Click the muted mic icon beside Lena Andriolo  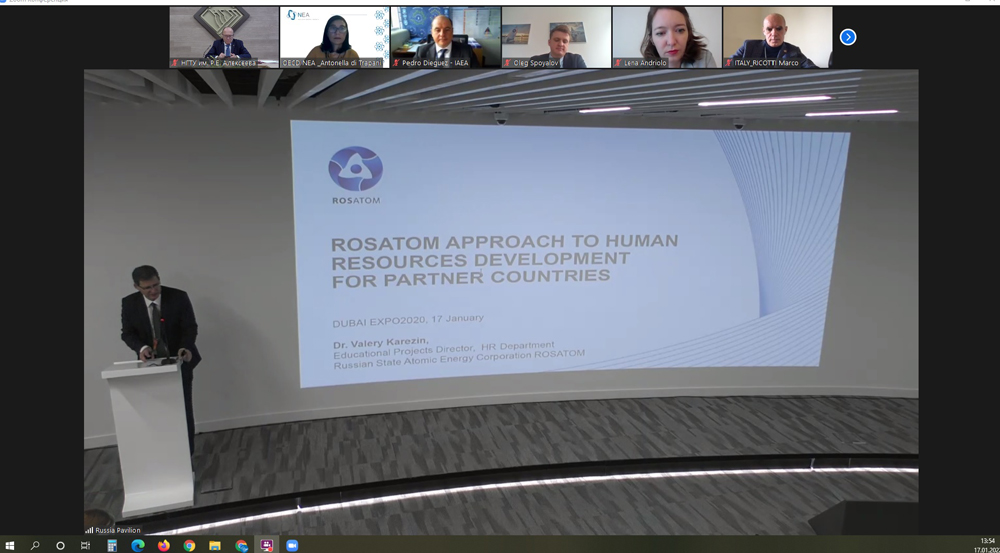pyautogui.click(x=618, y=63)
